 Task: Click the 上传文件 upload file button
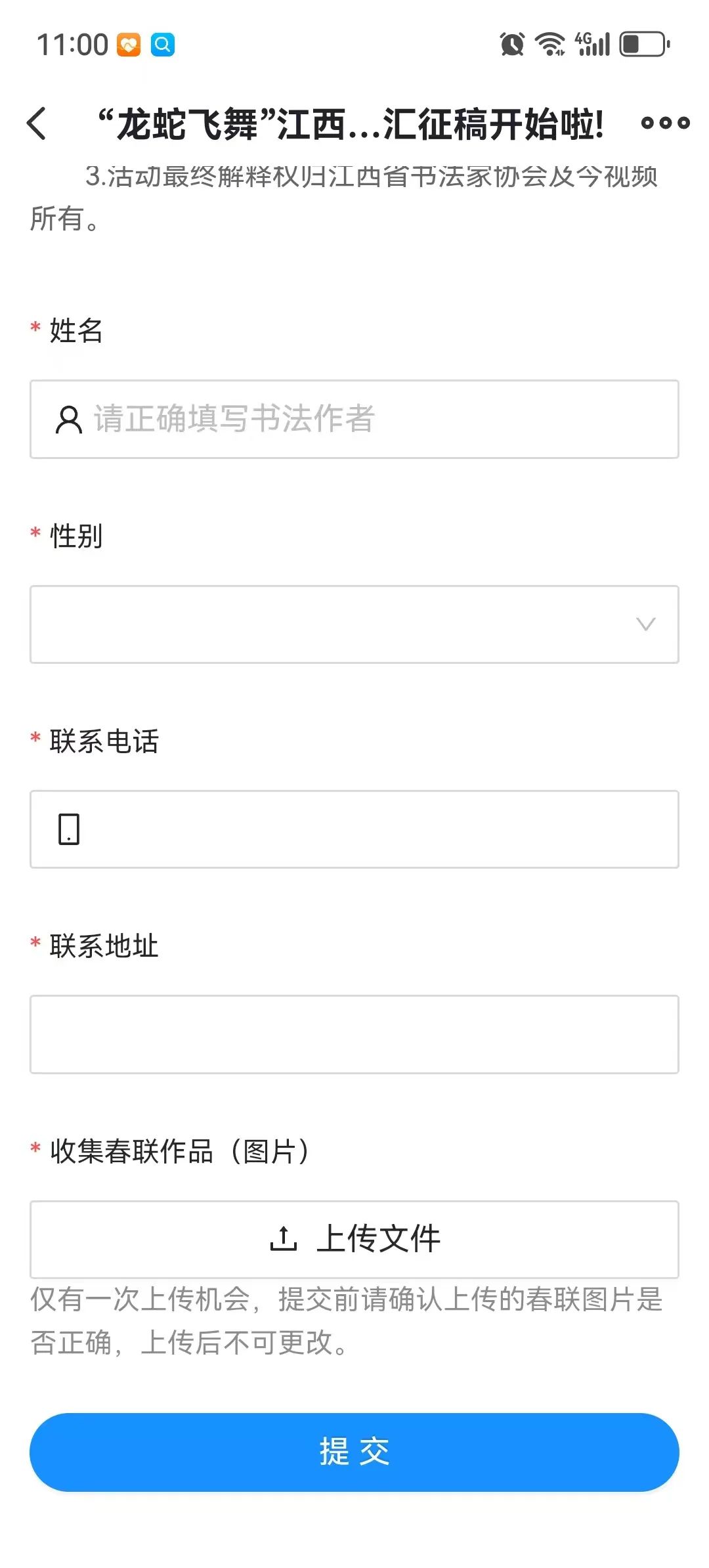(354, 1239)
